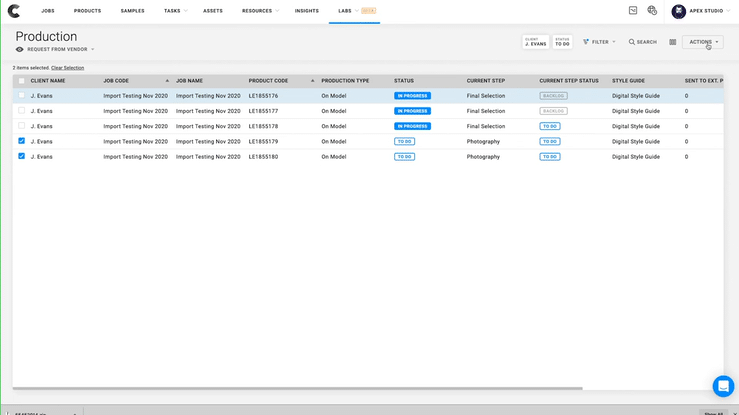
Task: Sort by the Product Code column header
Action: (x=268, y=80)
